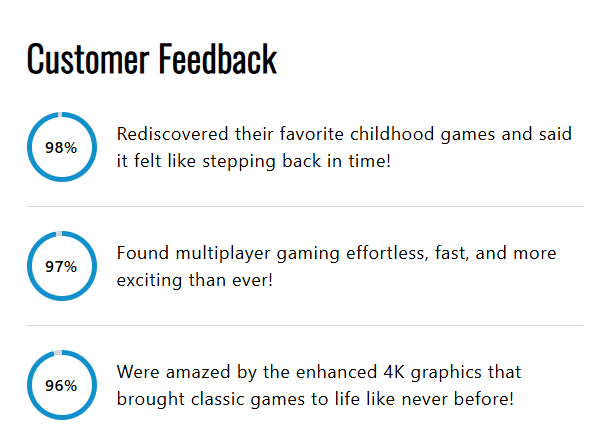Select the '96%' percentage label
This screenshot has width=605, height=430.
tap(61, 385)
